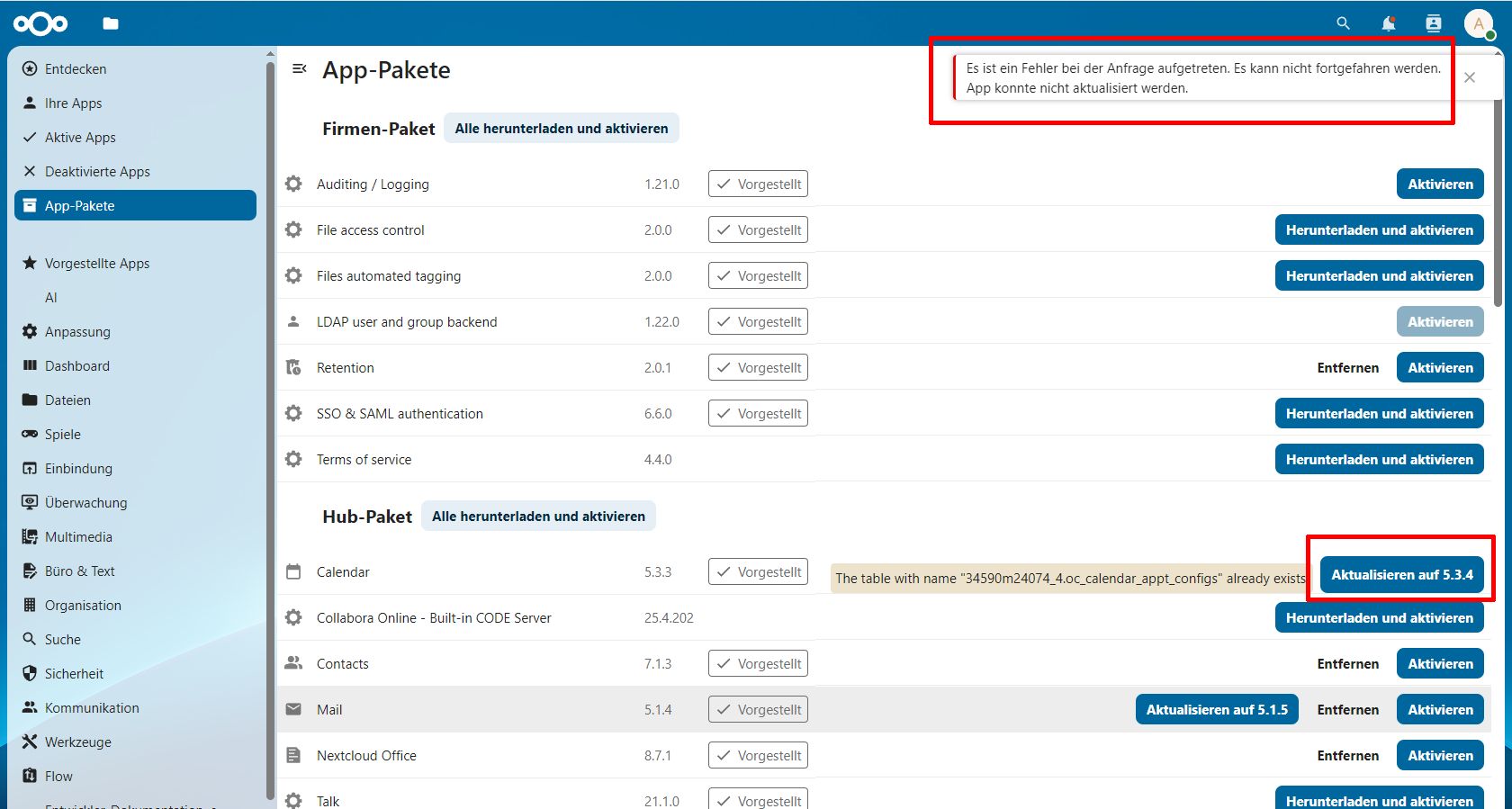Close the error notification toast

click(1470, 77)
